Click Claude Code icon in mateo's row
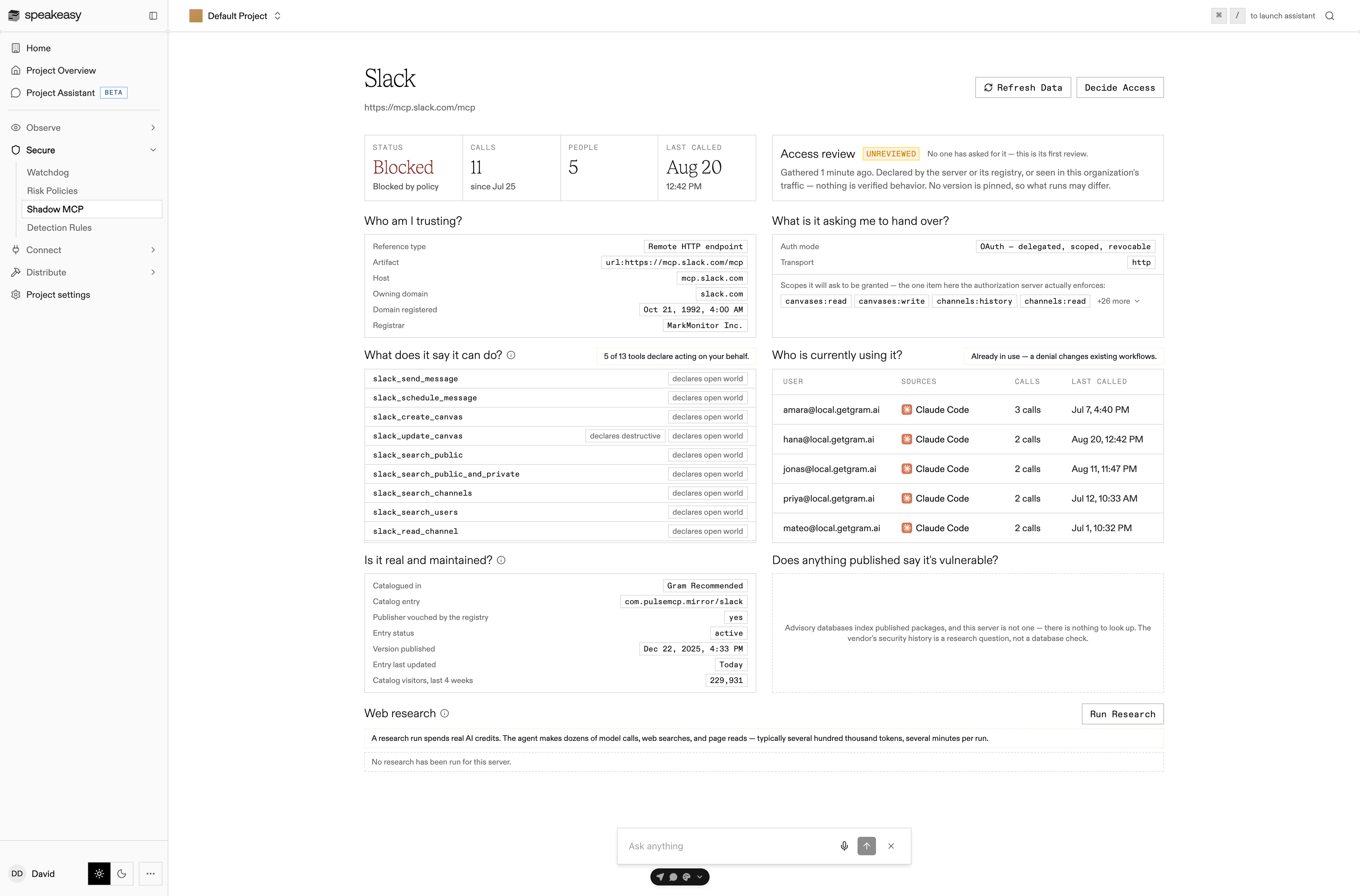This screenshot has width=1360, height=896. [907, 528]
